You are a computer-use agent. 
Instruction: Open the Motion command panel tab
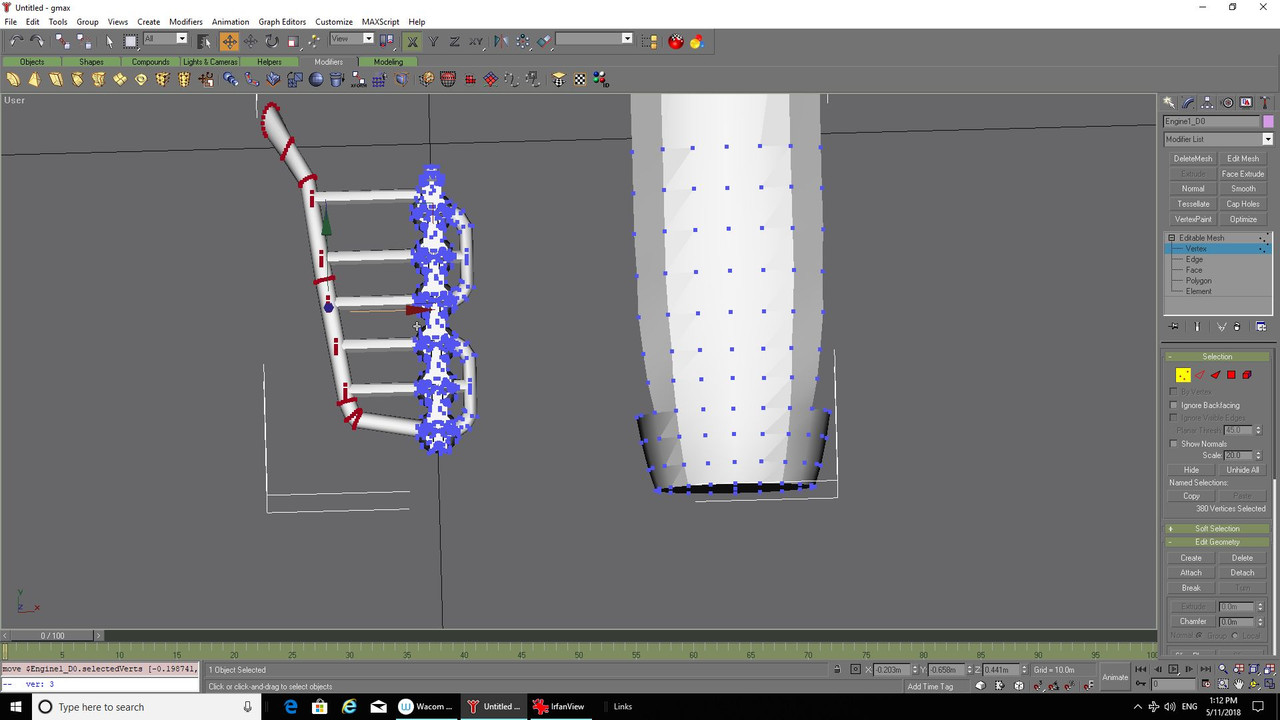[x=1227, y=103]
